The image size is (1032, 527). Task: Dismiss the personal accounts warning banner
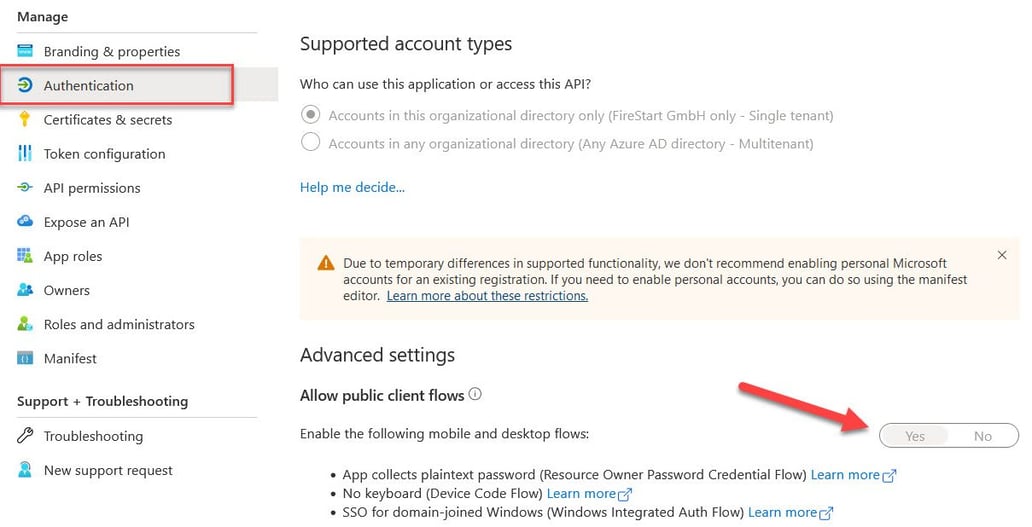point(1002,255)
